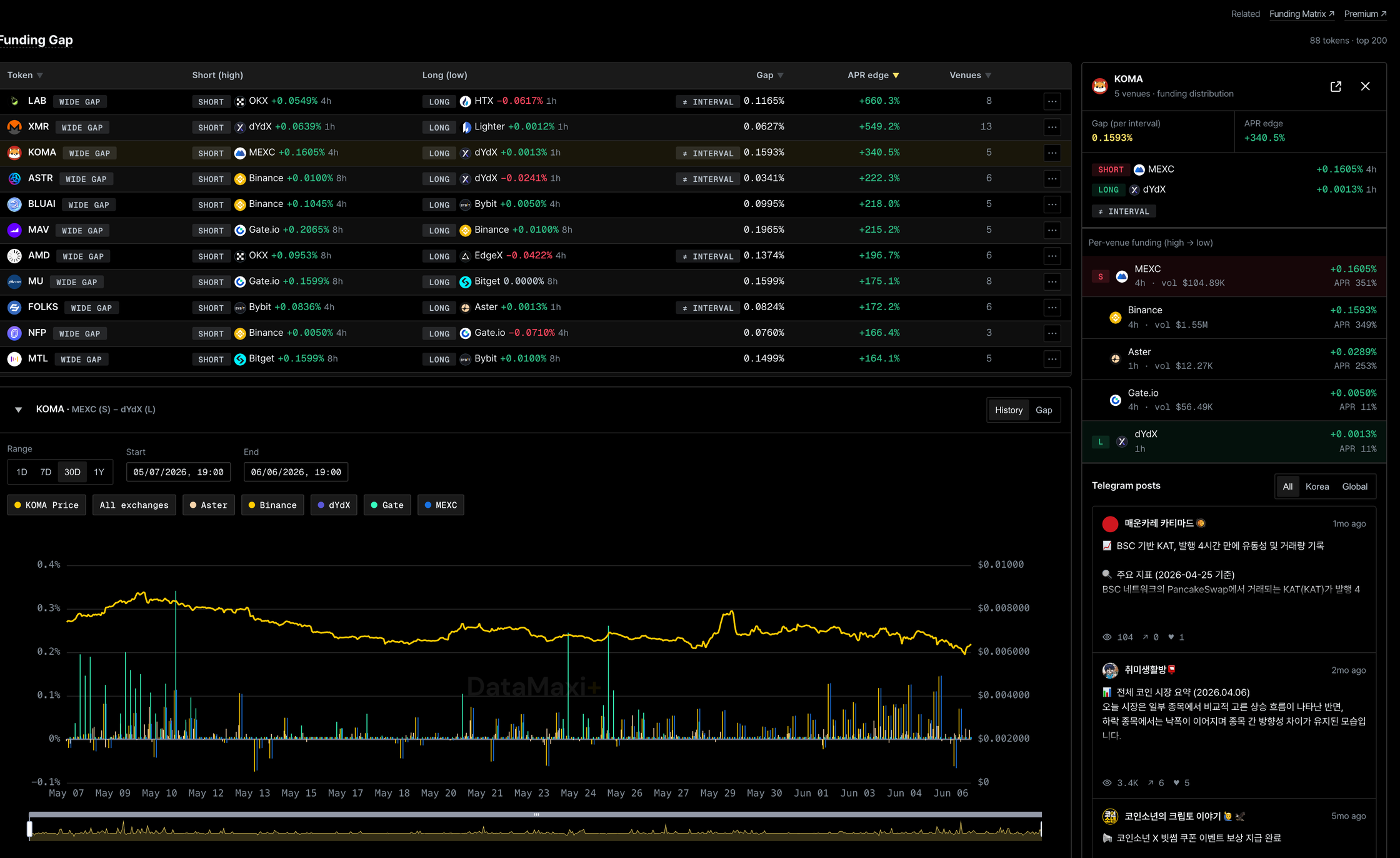This screenshot has height=858, width=1400.
Task: Click the KOMA avatar in side panel header
Action: [1100, 86]
